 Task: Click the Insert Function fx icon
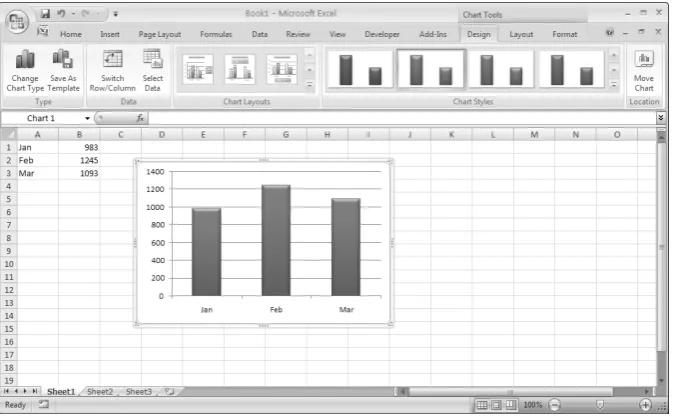pos(140,118)
